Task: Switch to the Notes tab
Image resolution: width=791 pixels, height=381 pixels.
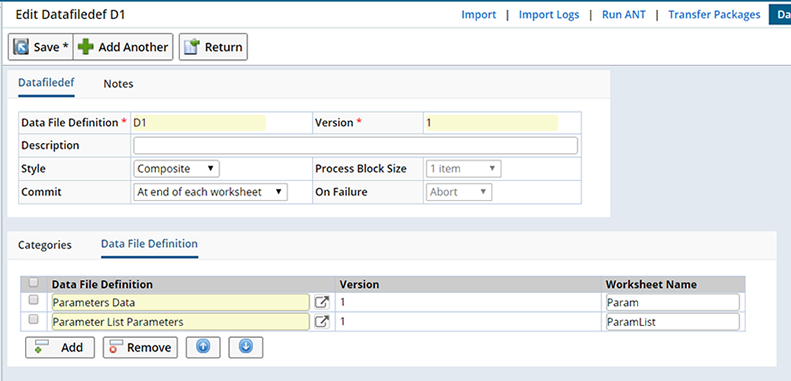Action: (119, 84)
